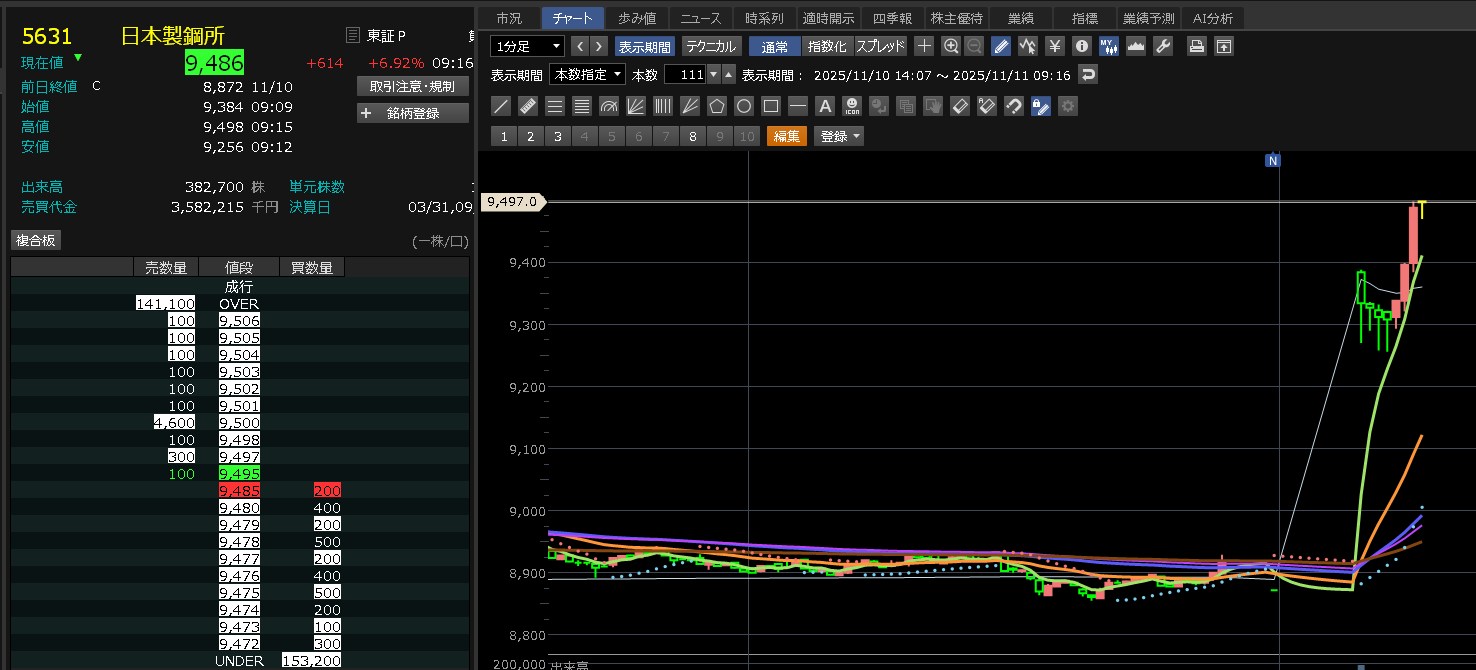The height and width of the screenshot is (670, 1476).
Task: Toggle the 表示期間 display period button
Action: [x=644, y=46]
